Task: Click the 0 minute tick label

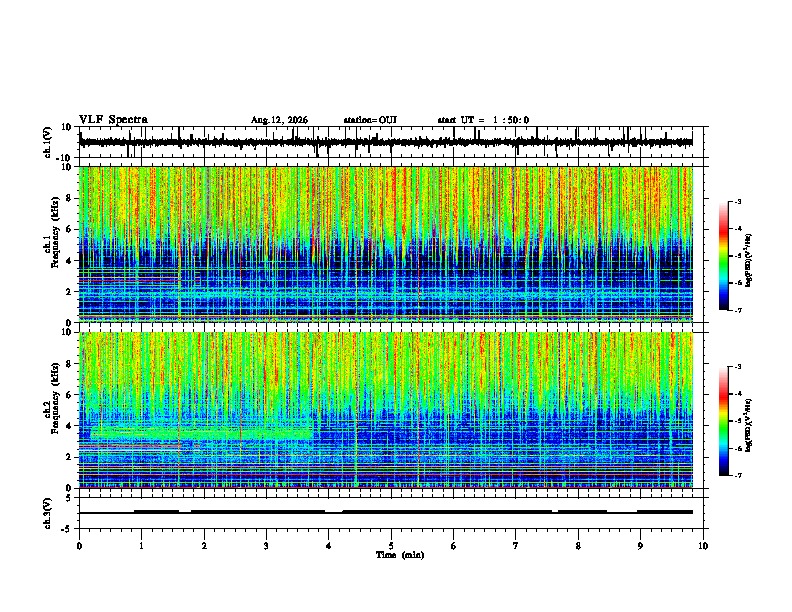Action: [79, 546]
